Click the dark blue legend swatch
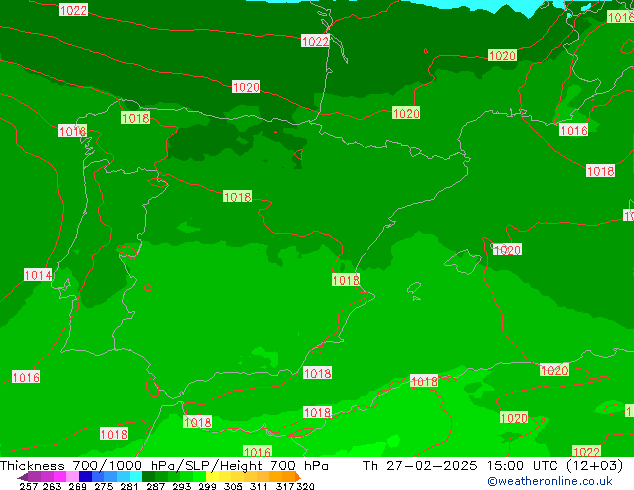 85,476
